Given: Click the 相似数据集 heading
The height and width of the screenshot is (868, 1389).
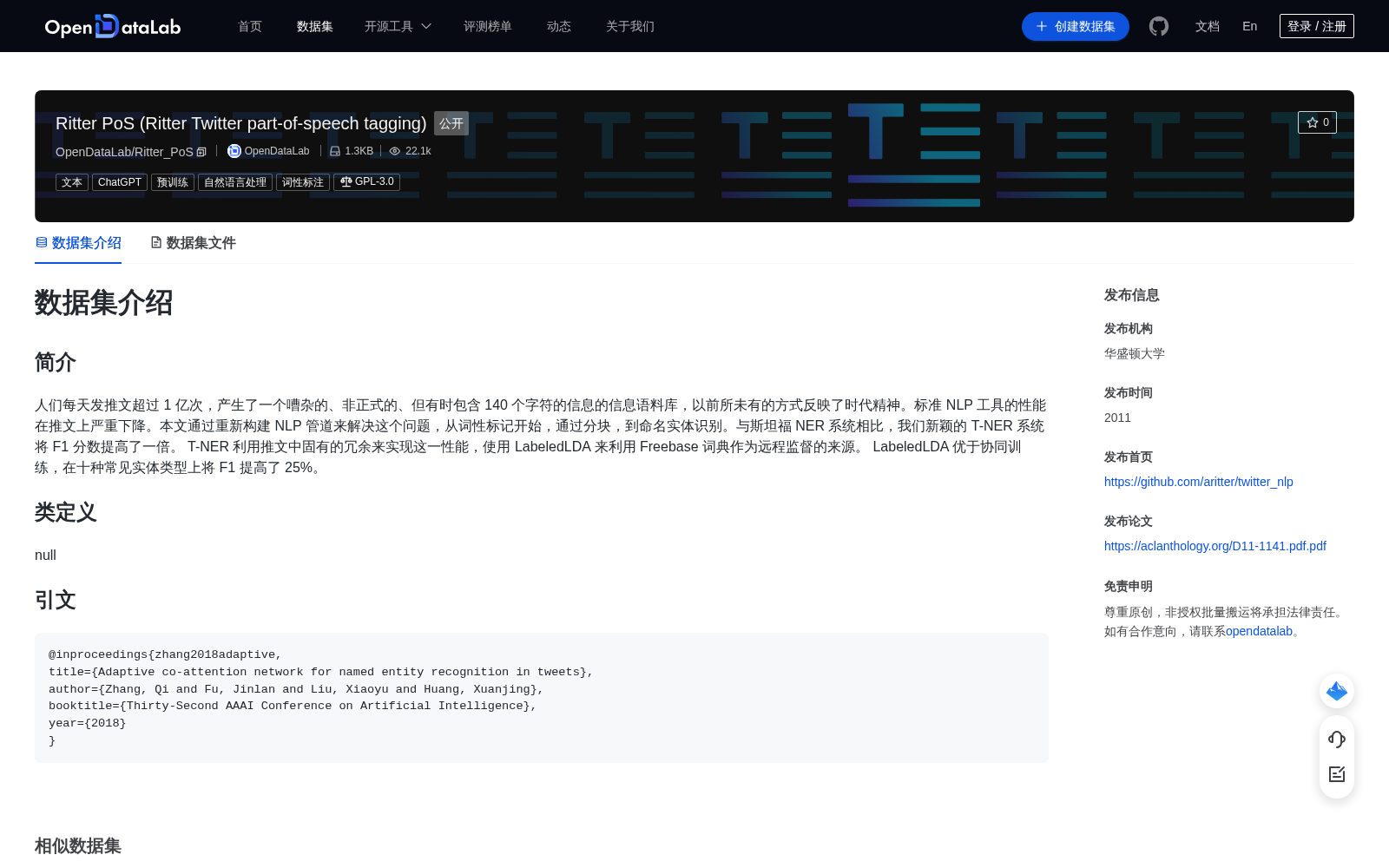Looking at the screenshot, I should 78,846.
